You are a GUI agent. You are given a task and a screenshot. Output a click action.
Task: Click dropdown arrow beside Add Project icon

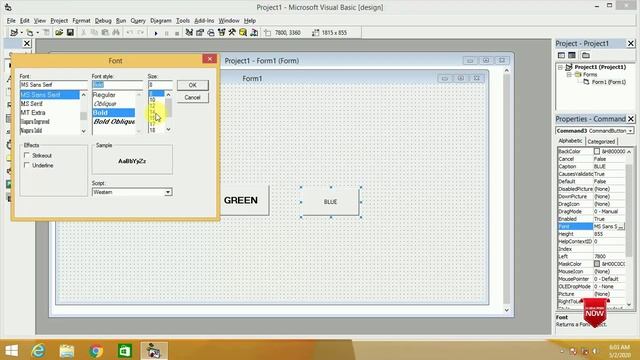point(21,33)
